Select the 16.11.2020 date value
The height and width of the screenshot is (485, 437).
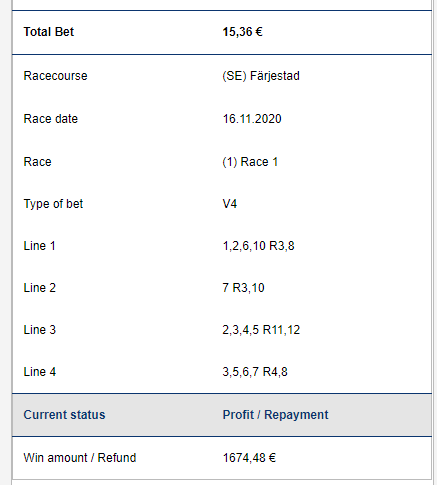[x=252, y=119]
